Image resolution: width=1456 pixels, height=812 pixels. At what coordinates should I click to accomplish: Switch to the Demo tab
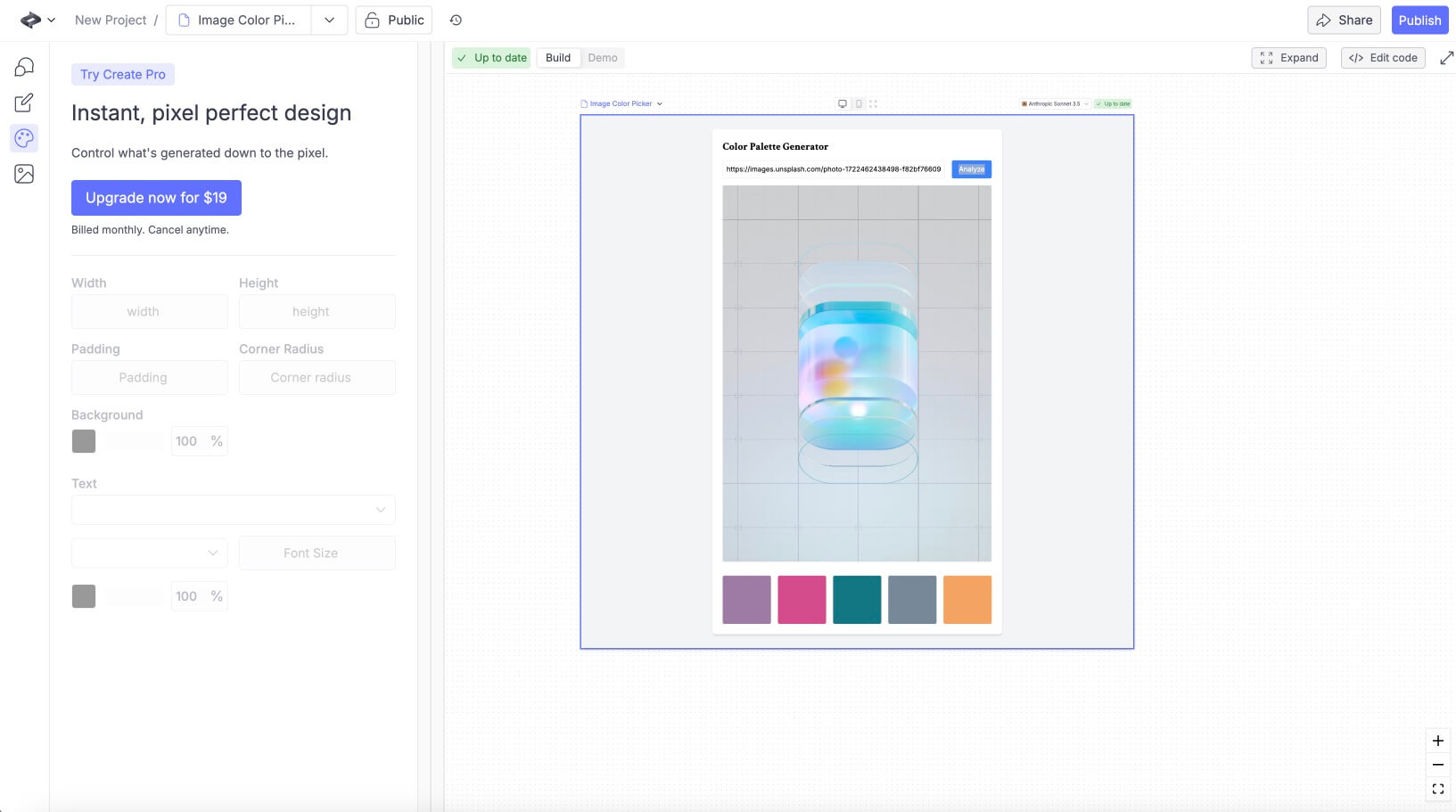point(602,58)
